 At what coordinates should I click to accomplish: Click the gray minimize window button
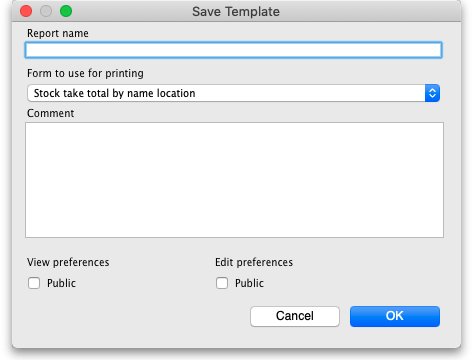(46, 11)
